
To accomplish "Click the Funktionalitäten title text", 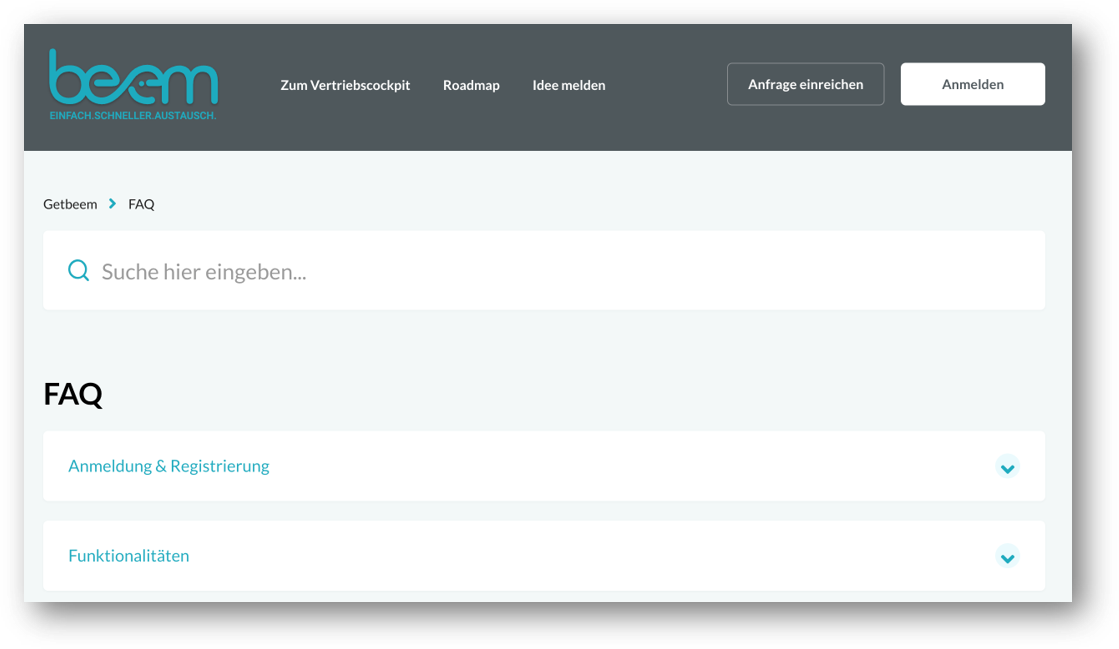I will click(128, 556).
